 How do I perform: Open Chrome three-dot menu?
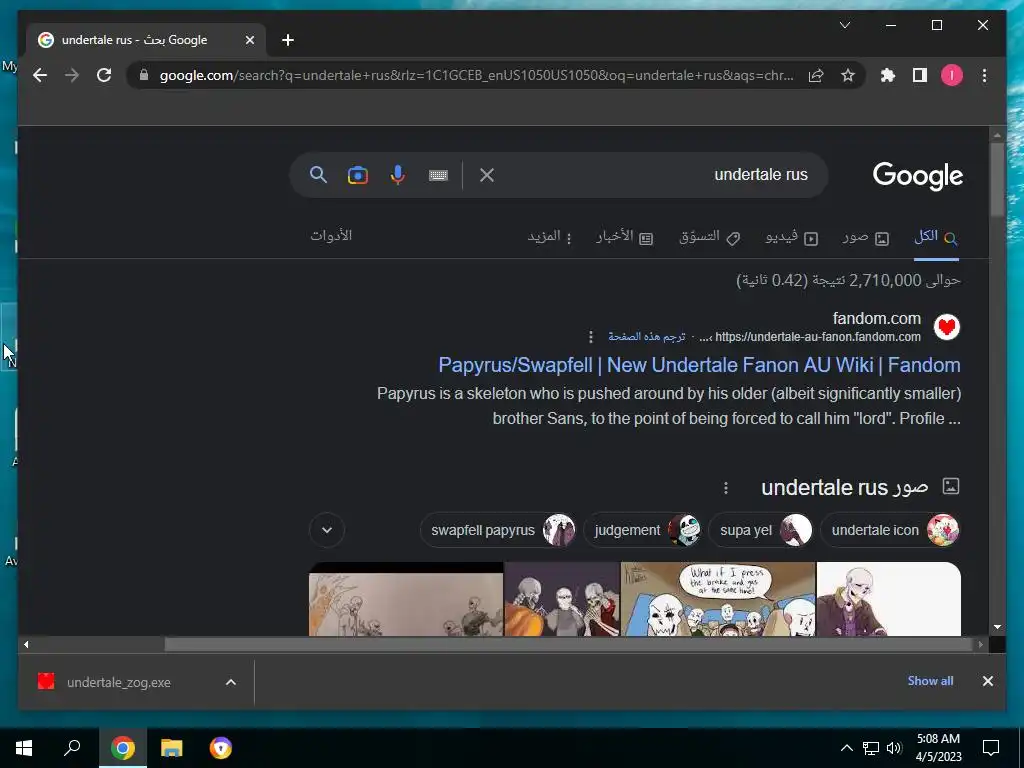coord(984,76)
